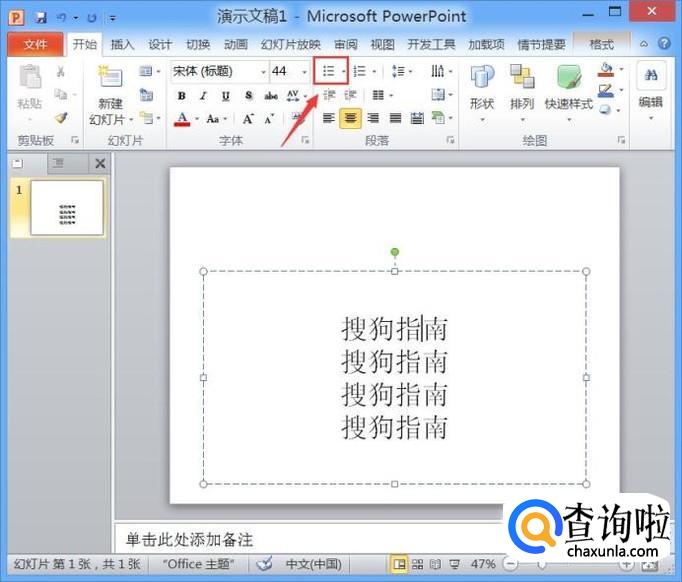
Task: Click the Save icon in quick access toolbar
Action: (41, 18)
